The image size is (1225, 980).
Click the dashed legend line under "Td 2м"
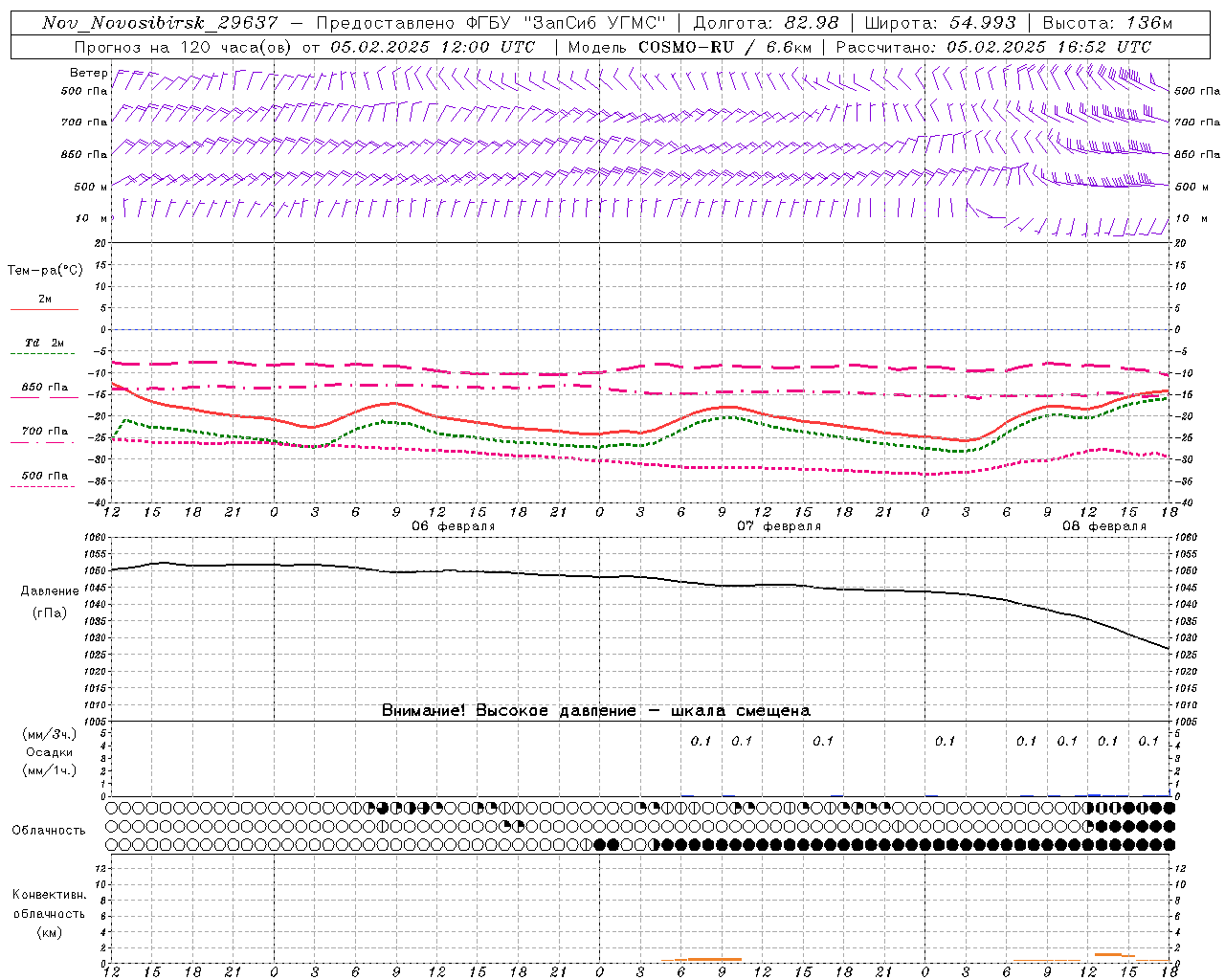[42, 353]
